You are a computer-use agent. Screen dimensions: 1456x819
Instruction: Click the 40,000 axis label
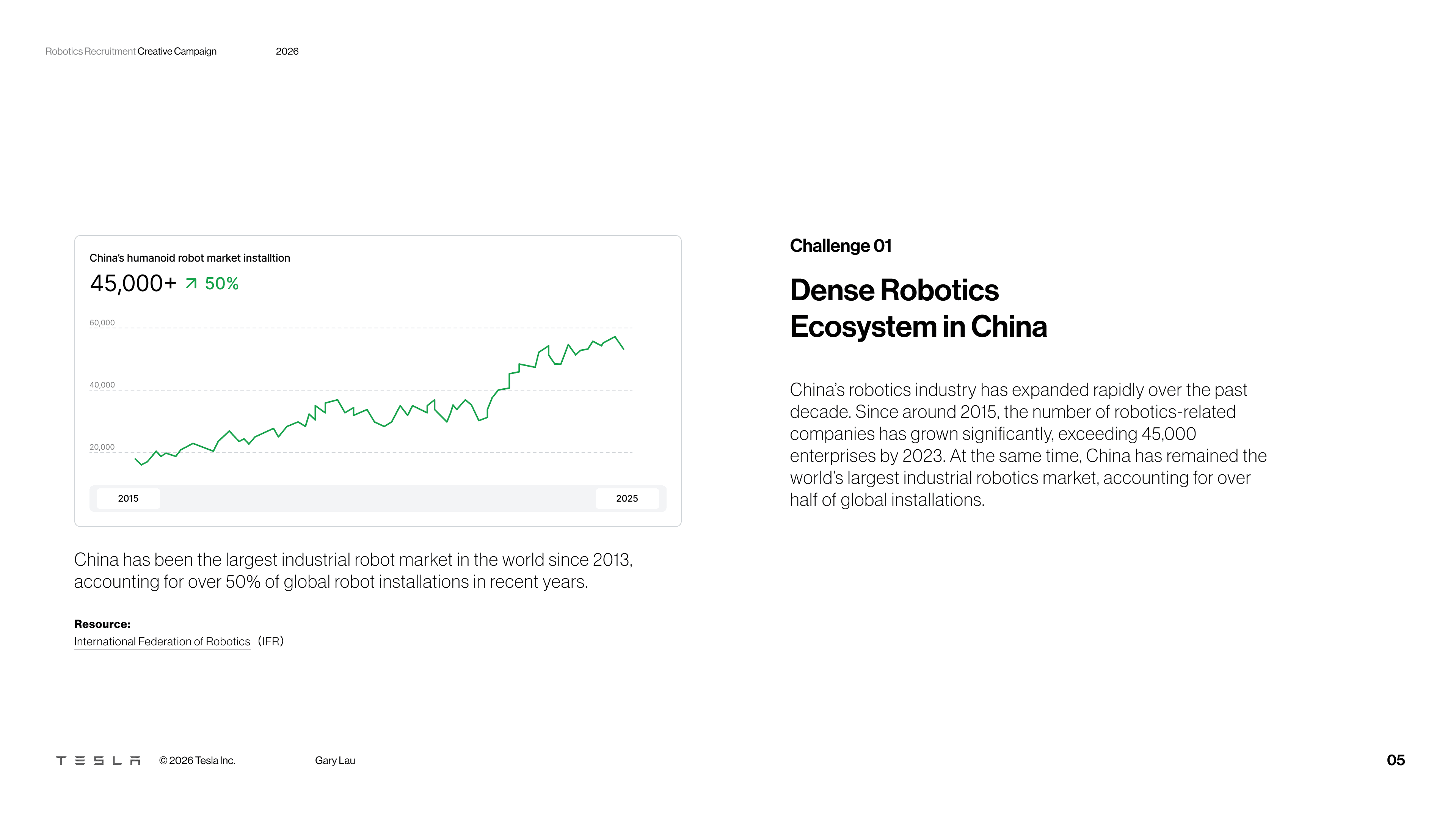(x=102, y=385)
